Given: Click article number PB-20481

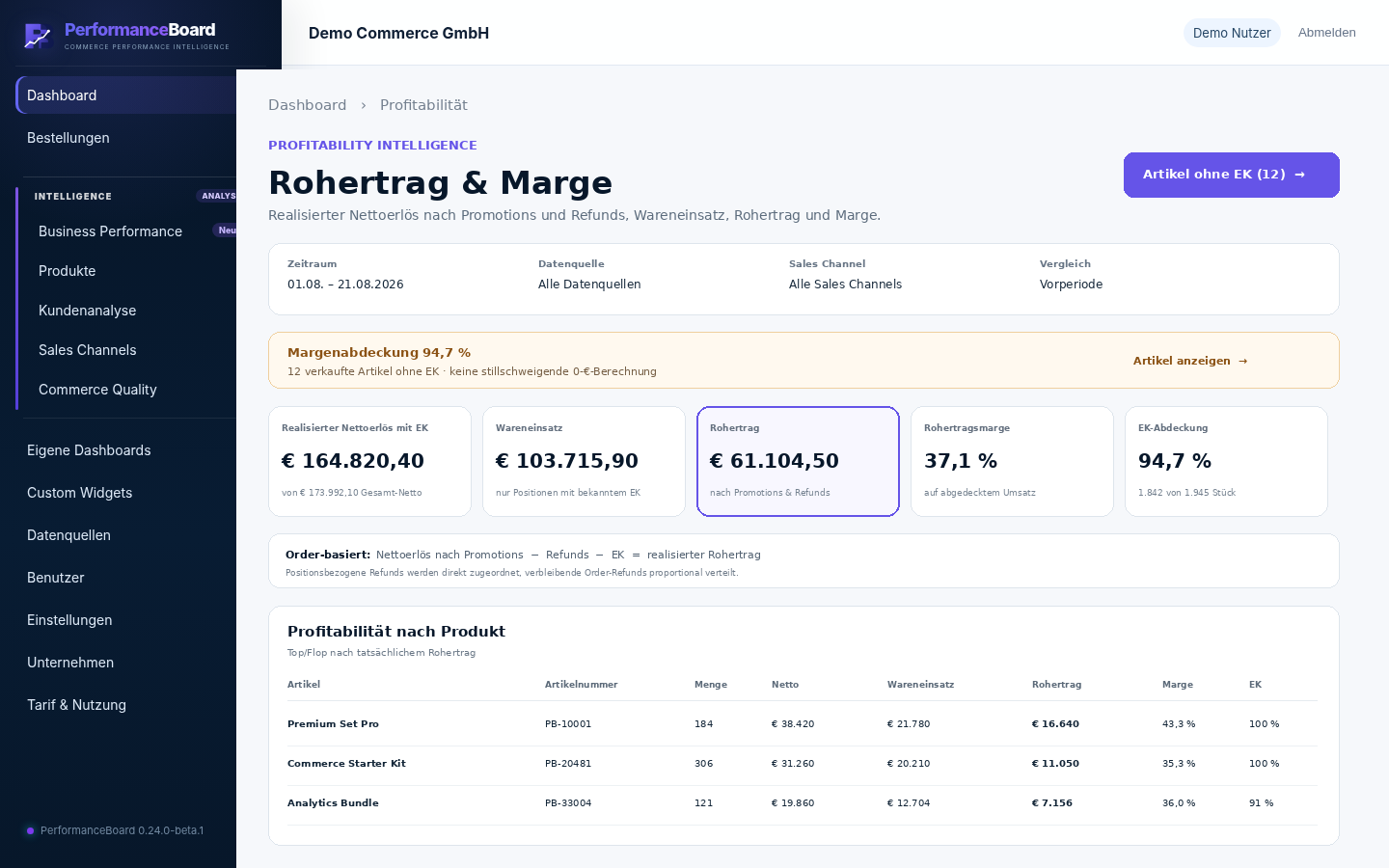Looking at the screenshot, I should [x=568, y=764].
